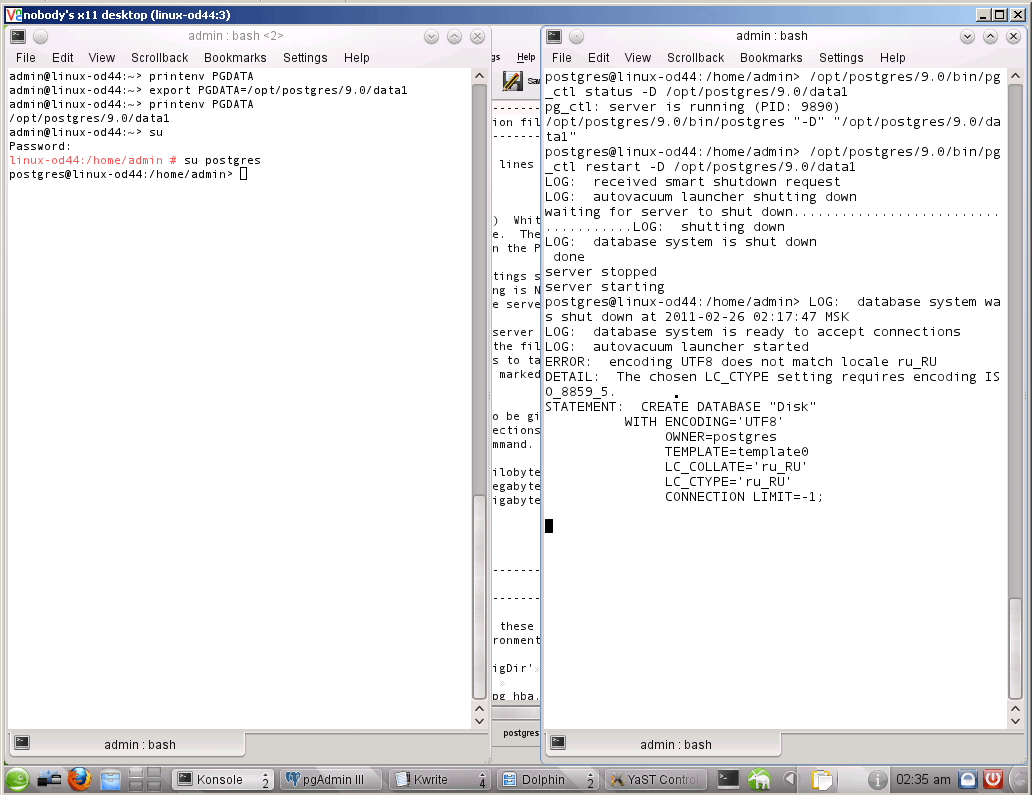Toggle the on-all-desktops pin in left Konsole title bar
This screenshot has width=1032, height=795.
click(x=41, y=37)
